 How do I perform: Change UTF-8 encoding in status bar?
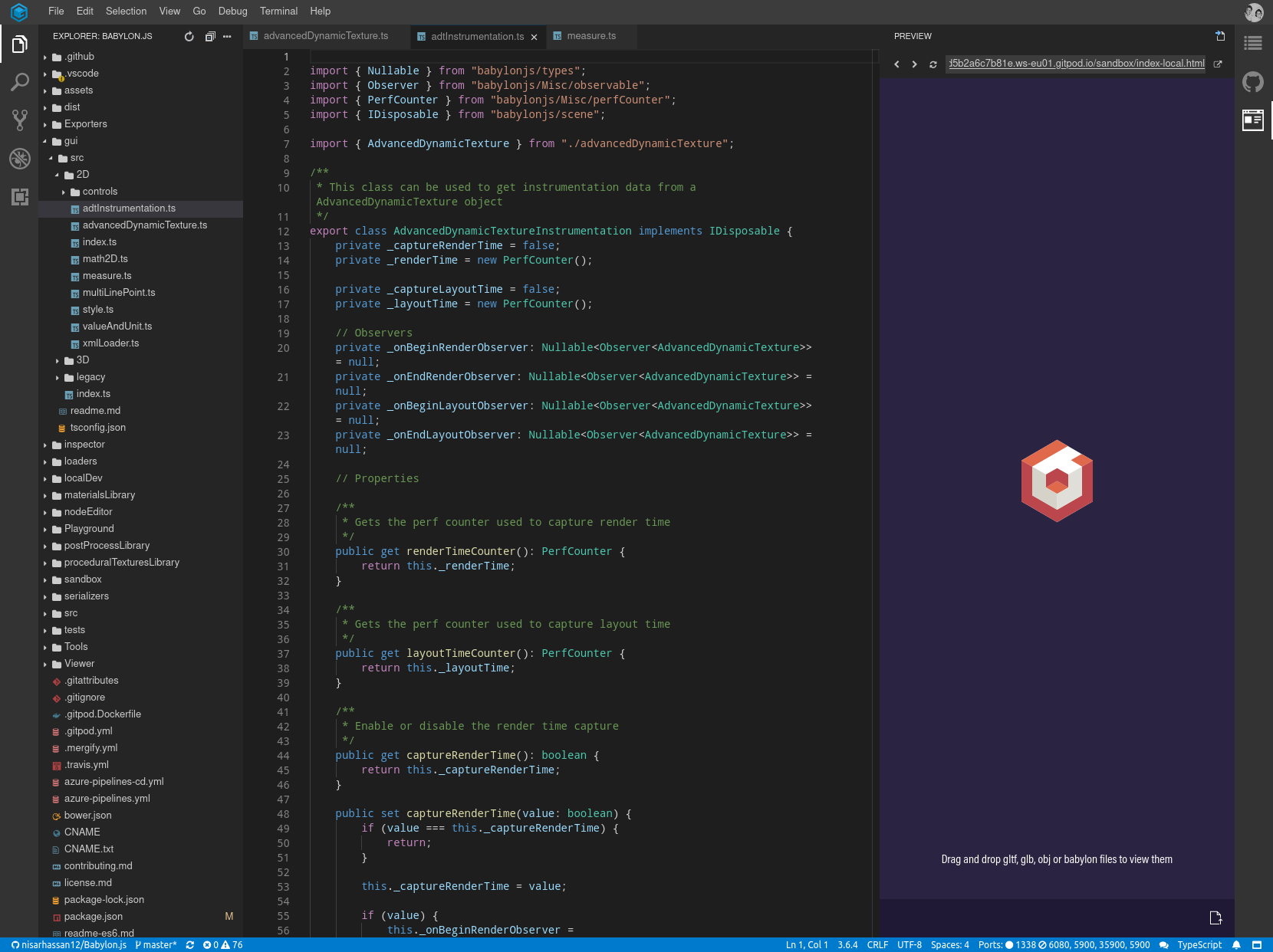pyautogui.click(x=910, y=945)
